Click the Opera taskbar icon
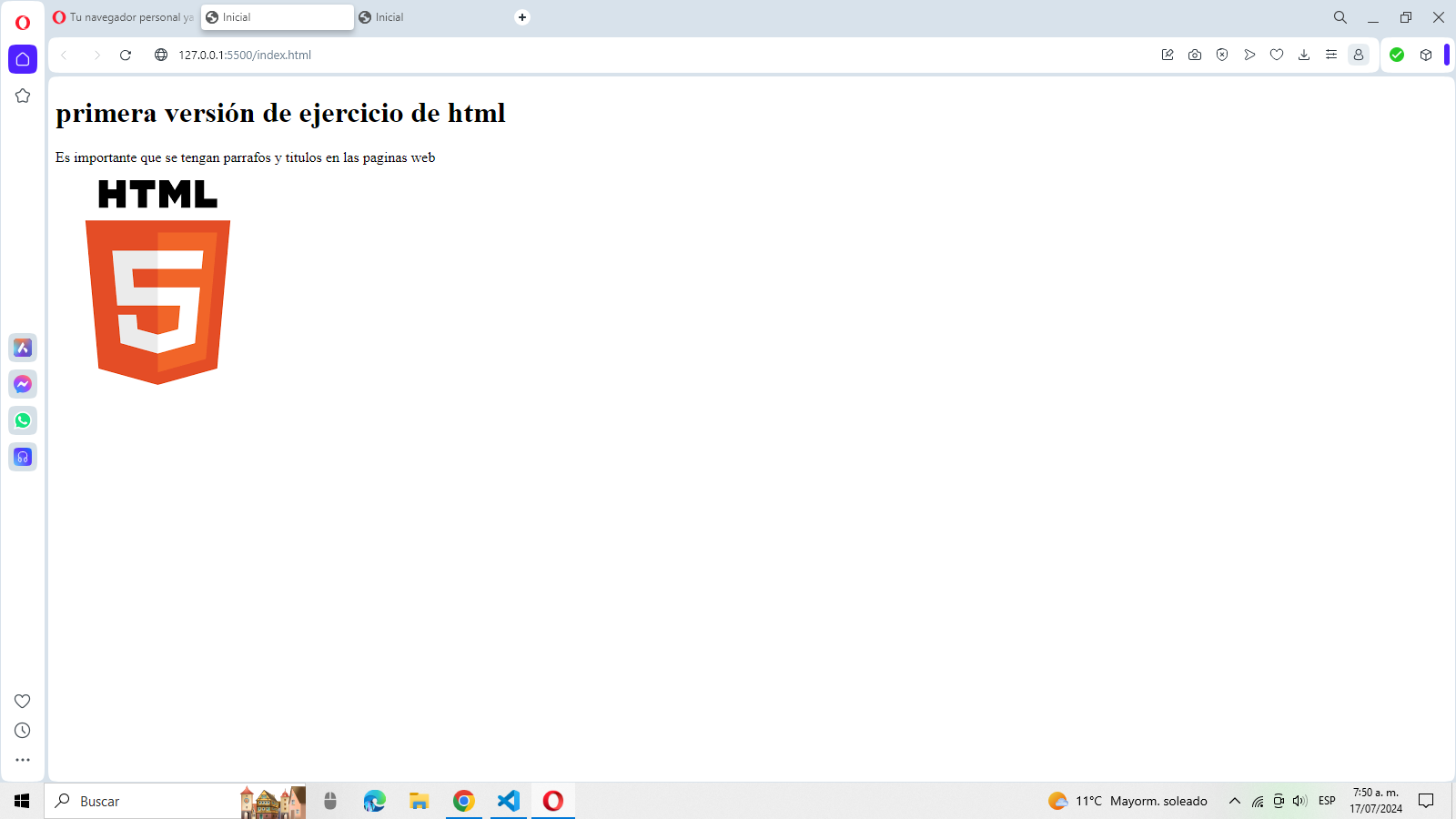Image resolution: width=1456 pixels, height=819 pixels. point(552,801)
